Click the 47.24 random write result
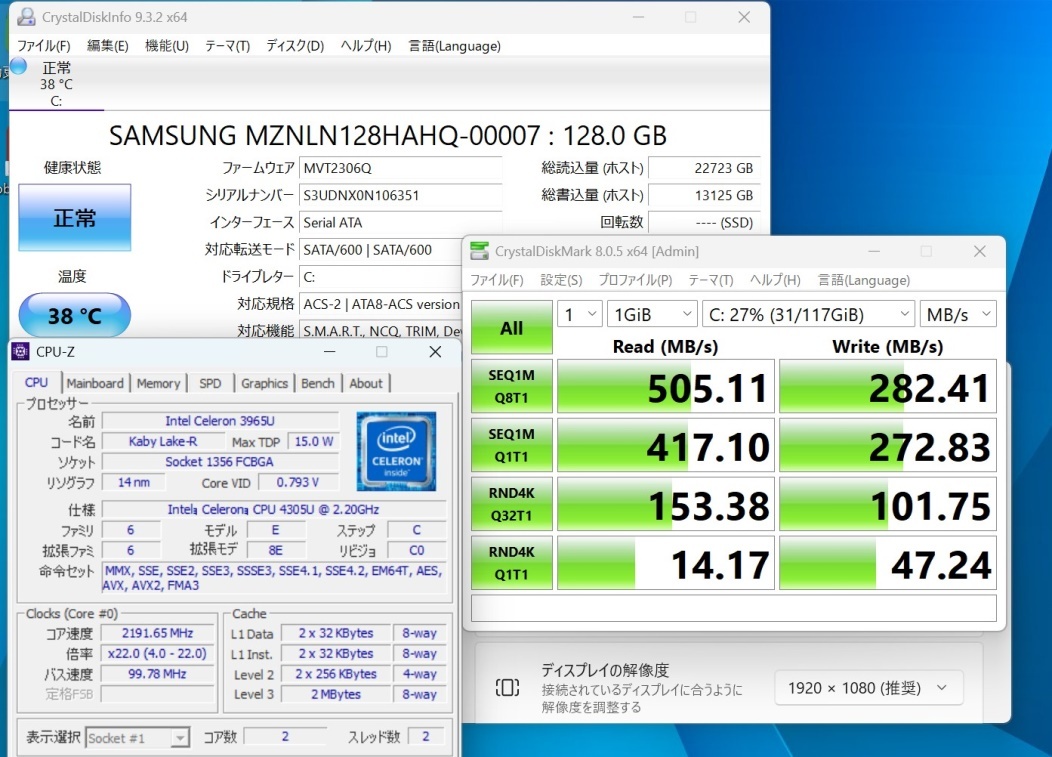Viewport: 1052px width, 757px height. click(x=888, y=563)
